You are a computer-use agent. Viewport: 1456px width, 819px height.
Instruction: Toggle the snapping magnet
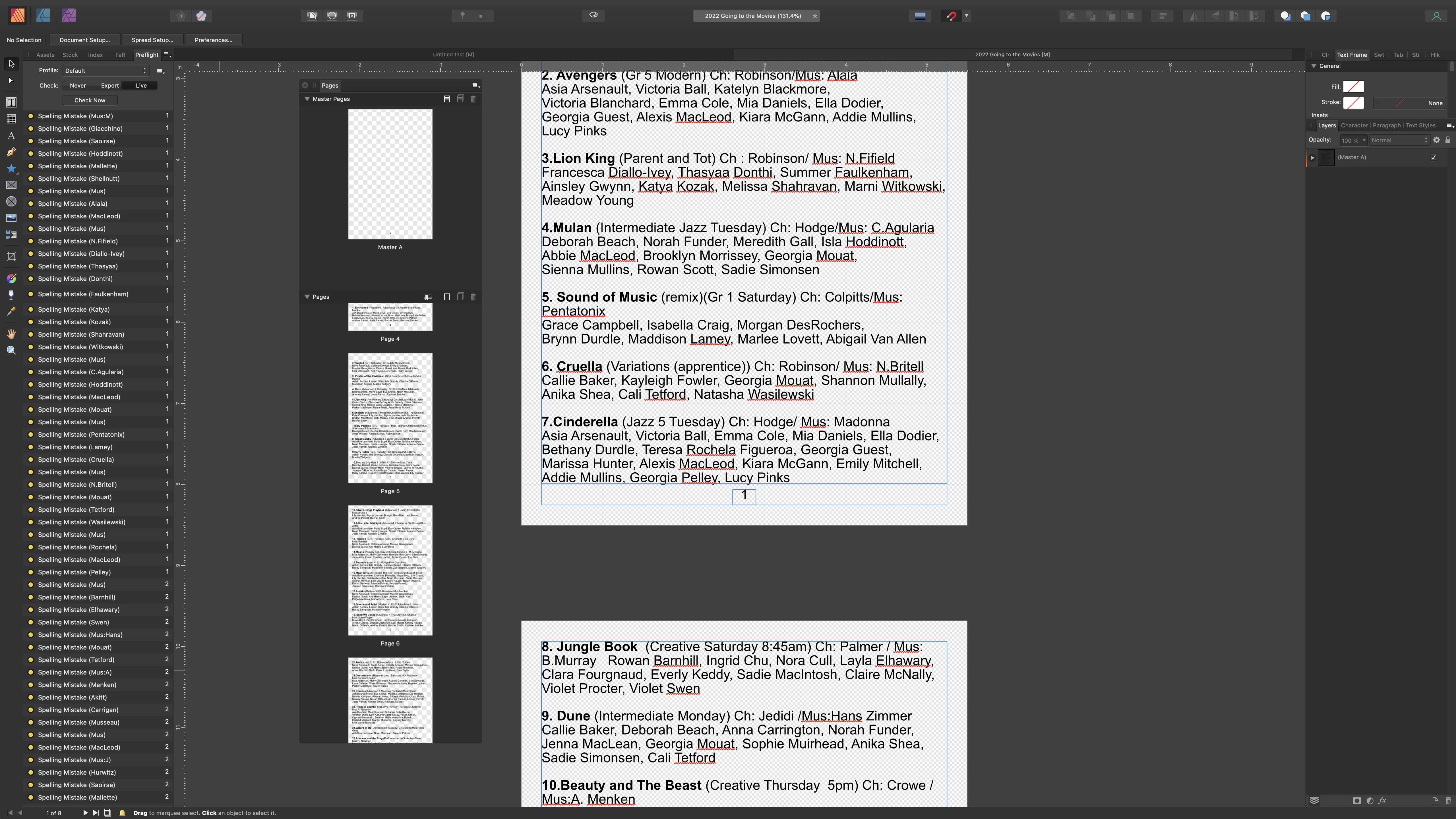pos(951,16)
